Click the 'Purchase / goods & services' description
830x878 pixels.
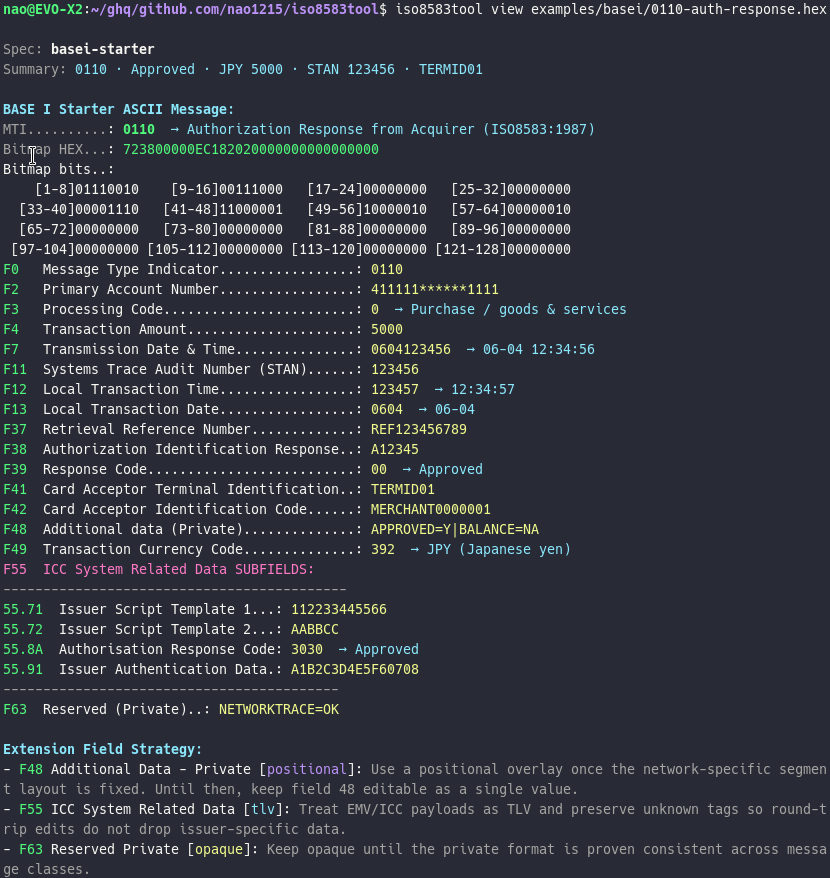click(x=519, y=310)
